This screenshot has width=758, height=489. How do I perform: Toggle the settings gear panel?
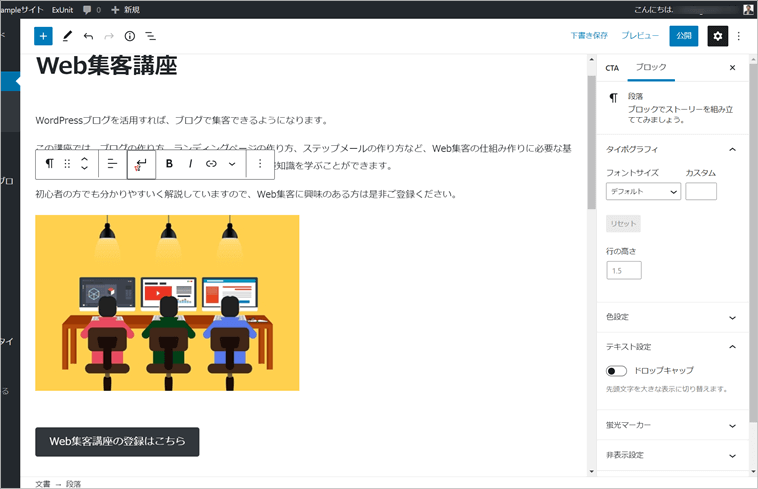(716, 36)
